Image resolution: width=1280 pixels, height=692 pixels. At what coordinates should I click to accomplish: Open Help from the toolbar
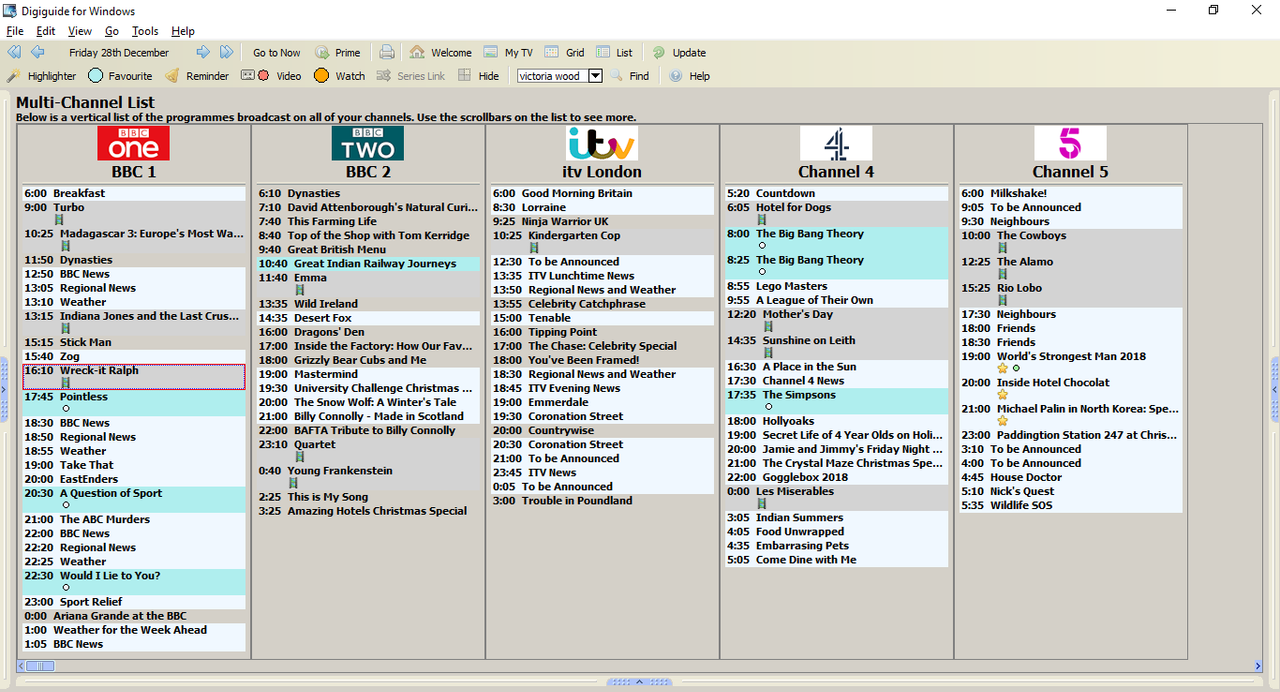pyautogui.click(x=689, y=76)
